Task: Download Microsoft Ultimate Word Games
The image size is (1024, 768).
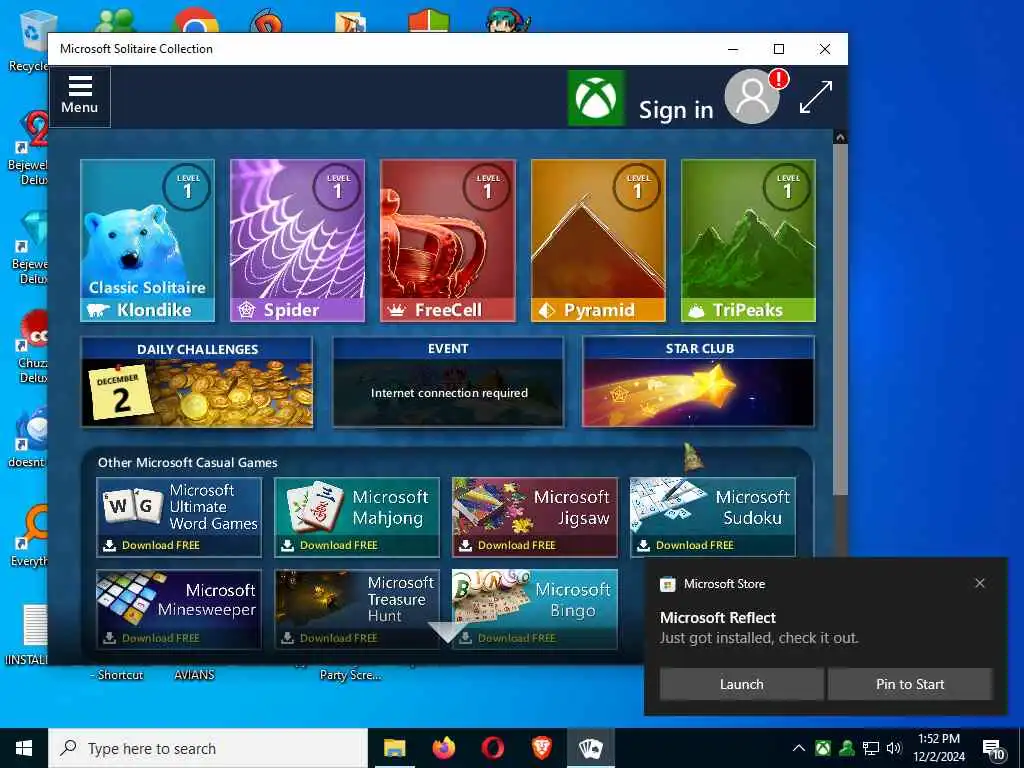Action: 179,517
